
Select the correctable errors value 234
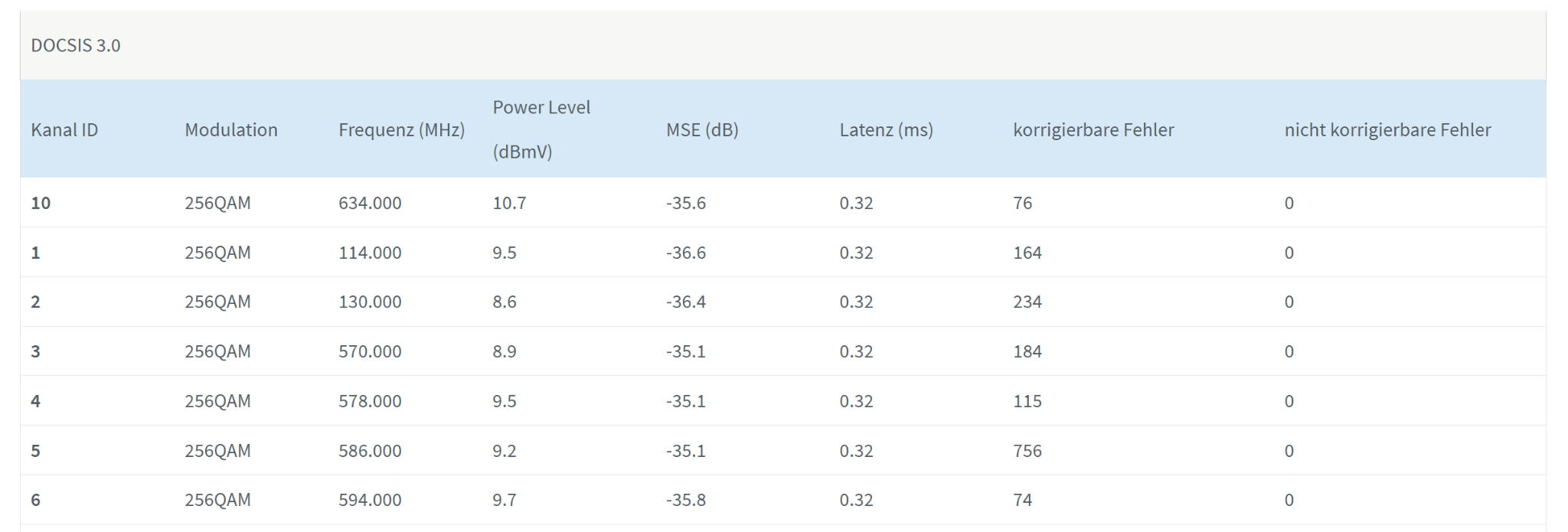point(1027,302)
